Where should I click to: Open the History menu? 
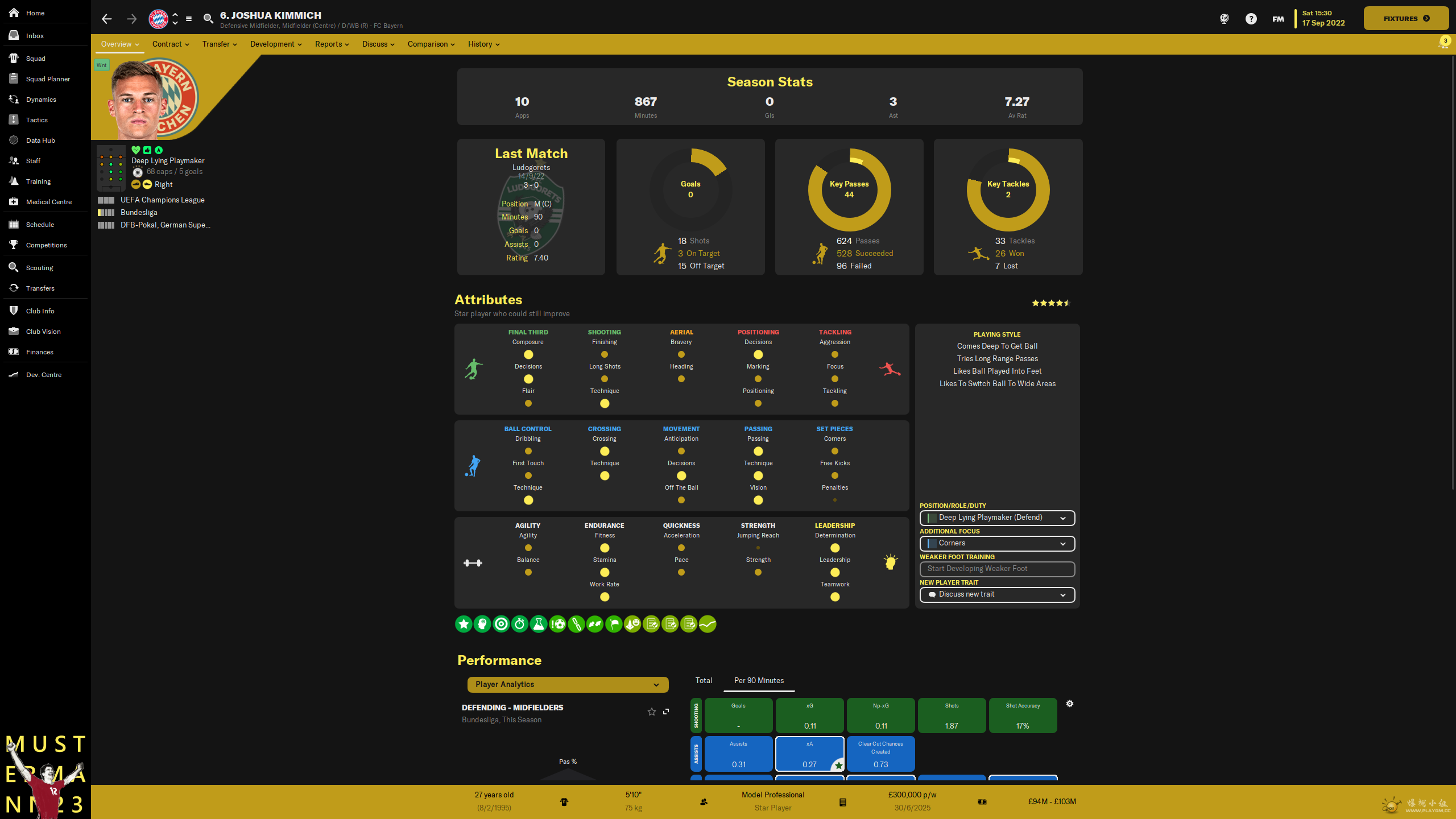point(484,44)
